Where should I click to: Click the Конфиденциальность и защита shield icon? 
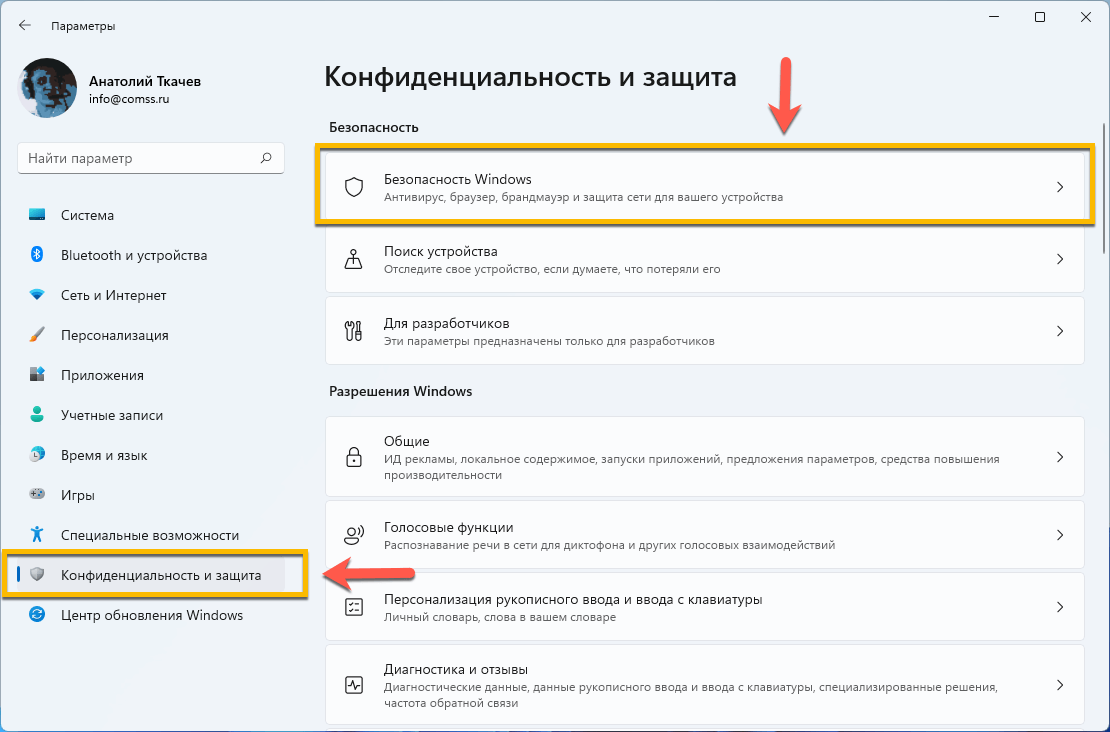38,574
